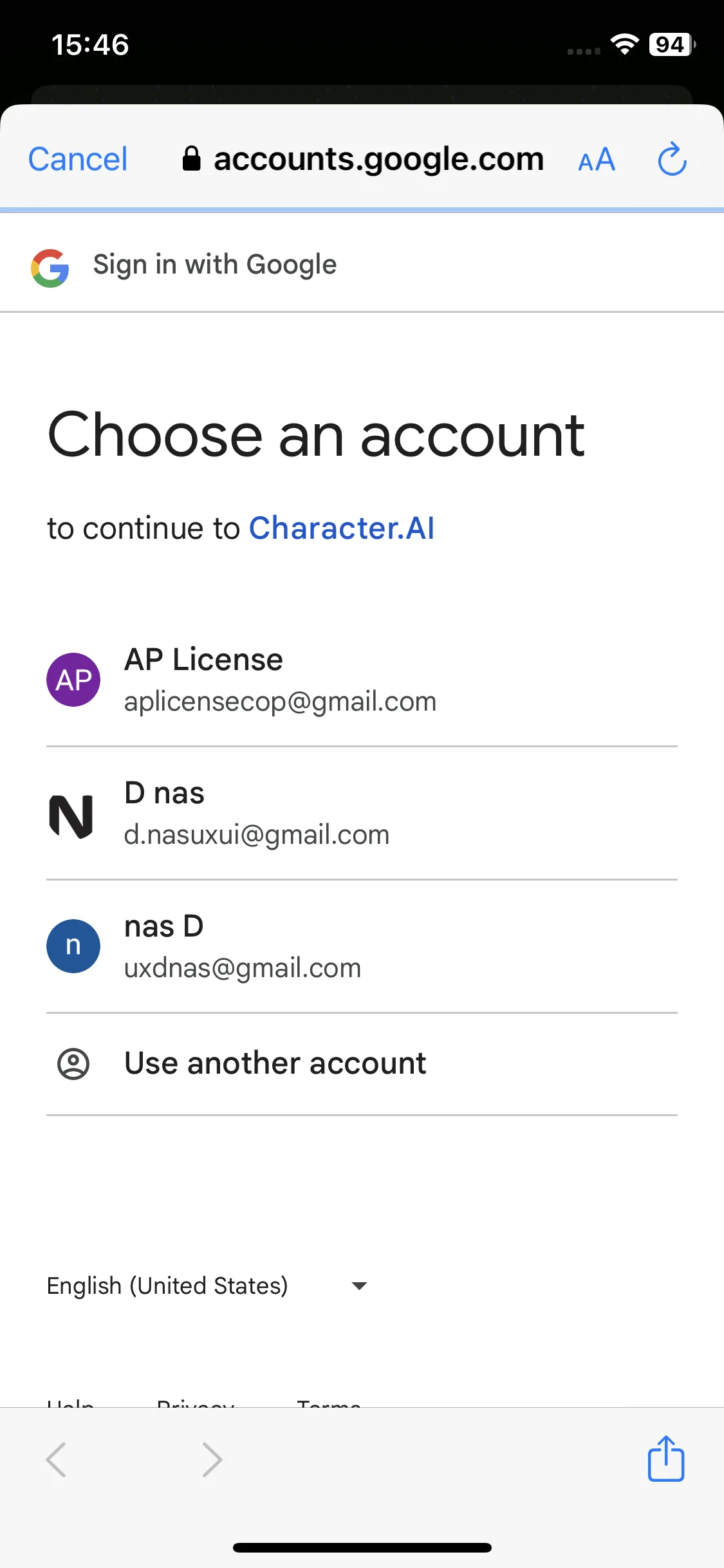The width and height of the screenshot is (724, 1568).
Task: Open the Character.AI link
Action: pyautogui.click(x=342, y=528)
